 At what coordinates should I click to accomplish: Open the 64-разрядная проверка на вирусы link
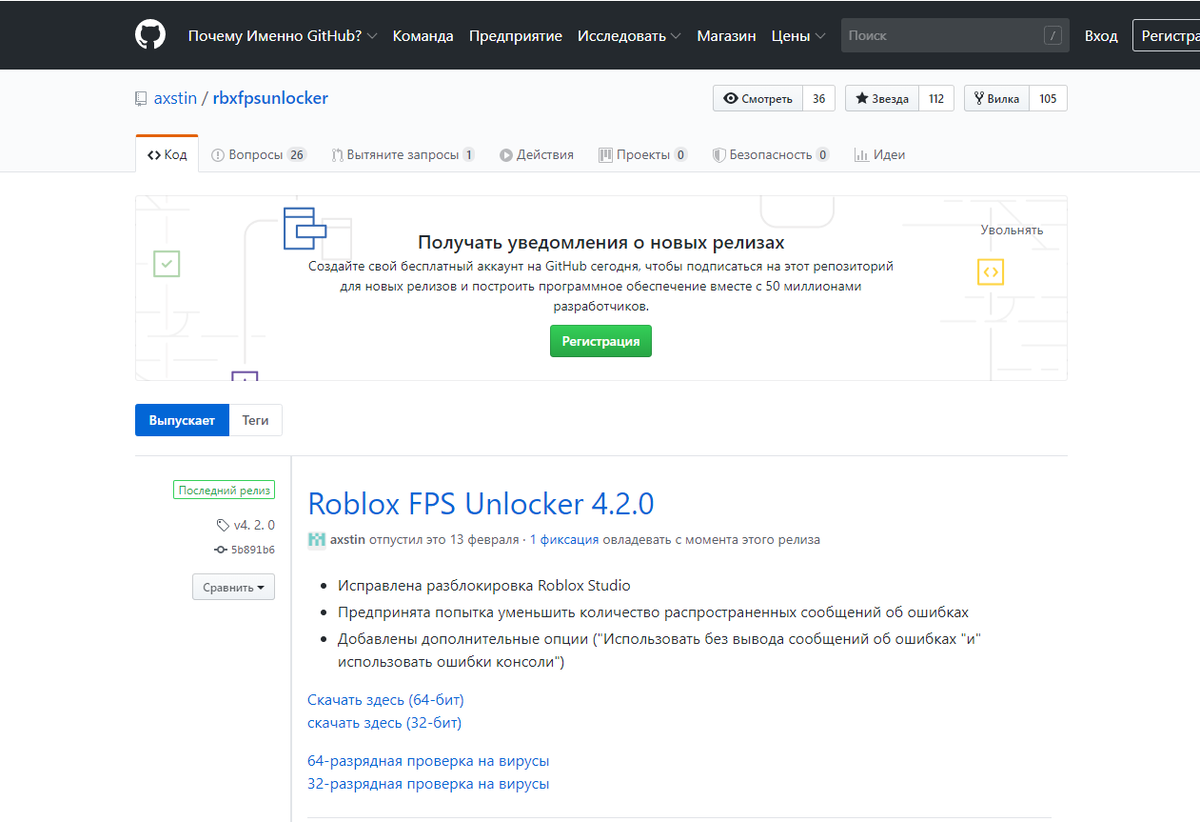pos(429,761)
